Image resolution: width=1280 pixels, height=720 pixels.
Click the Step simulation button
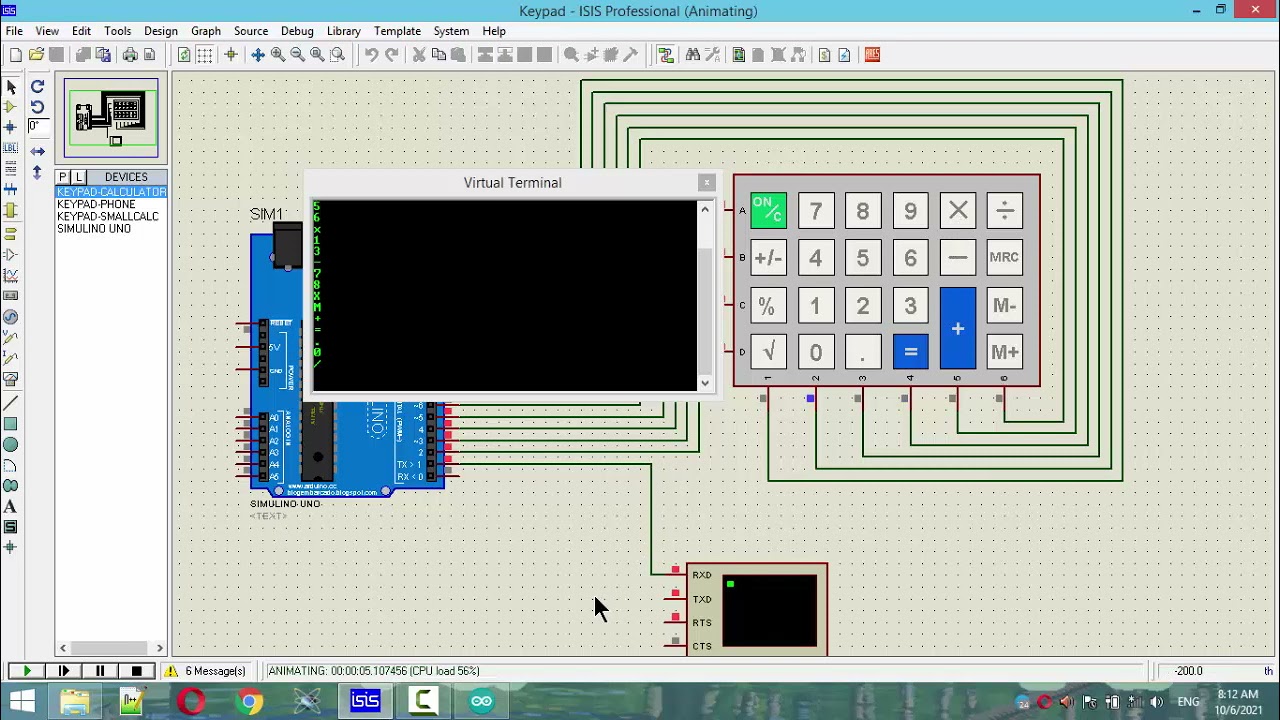point(63,671)
